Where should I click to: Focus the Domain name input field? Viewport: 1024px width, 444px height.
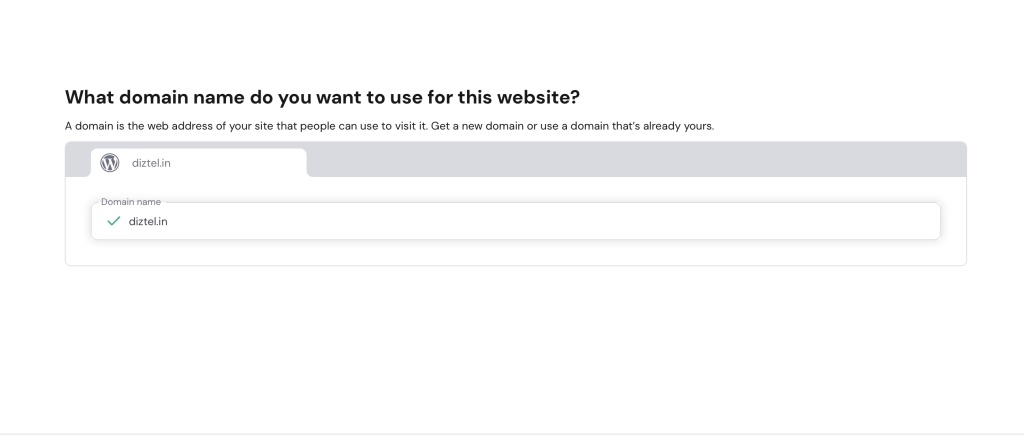[x=515, y=221]
